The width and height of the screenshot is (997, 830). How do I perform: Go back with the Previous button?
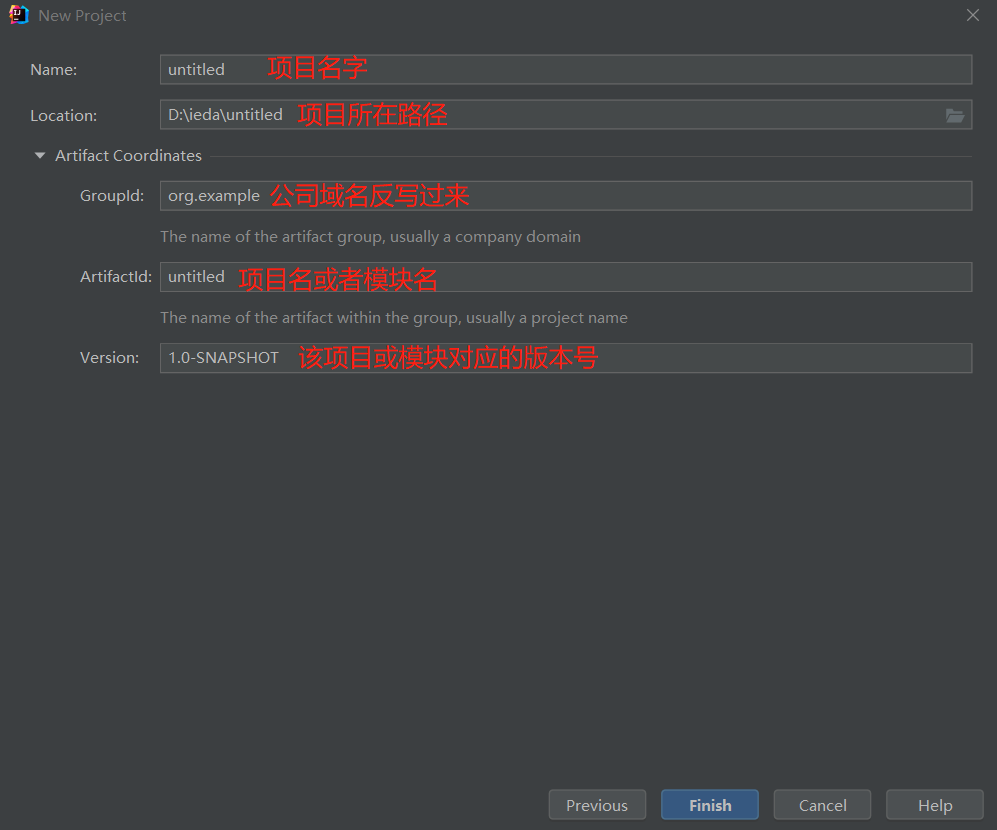[597, 805]
